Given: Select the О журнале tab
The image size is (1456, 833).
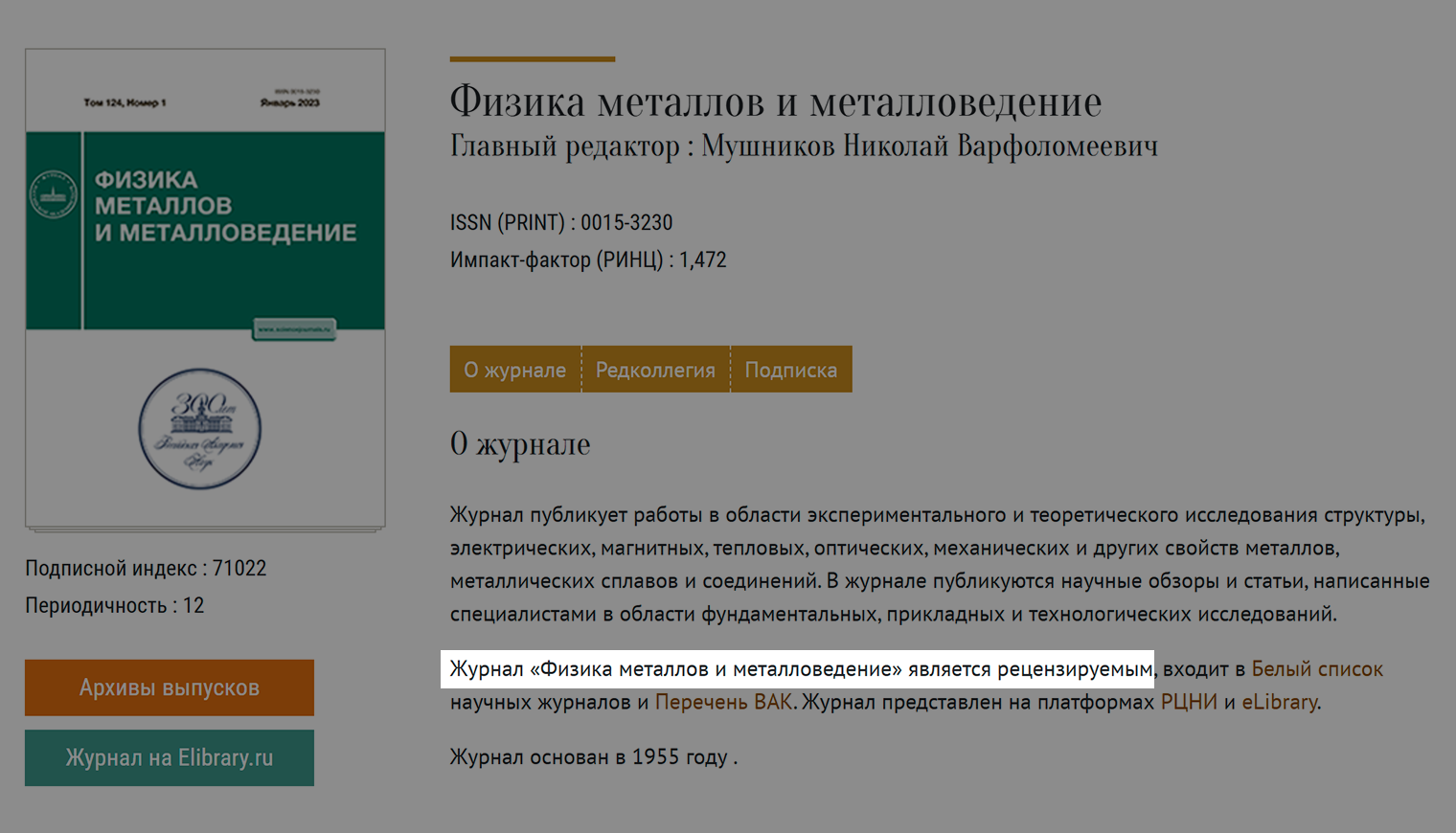Looking at the screenshot, I should click(514, 369).
